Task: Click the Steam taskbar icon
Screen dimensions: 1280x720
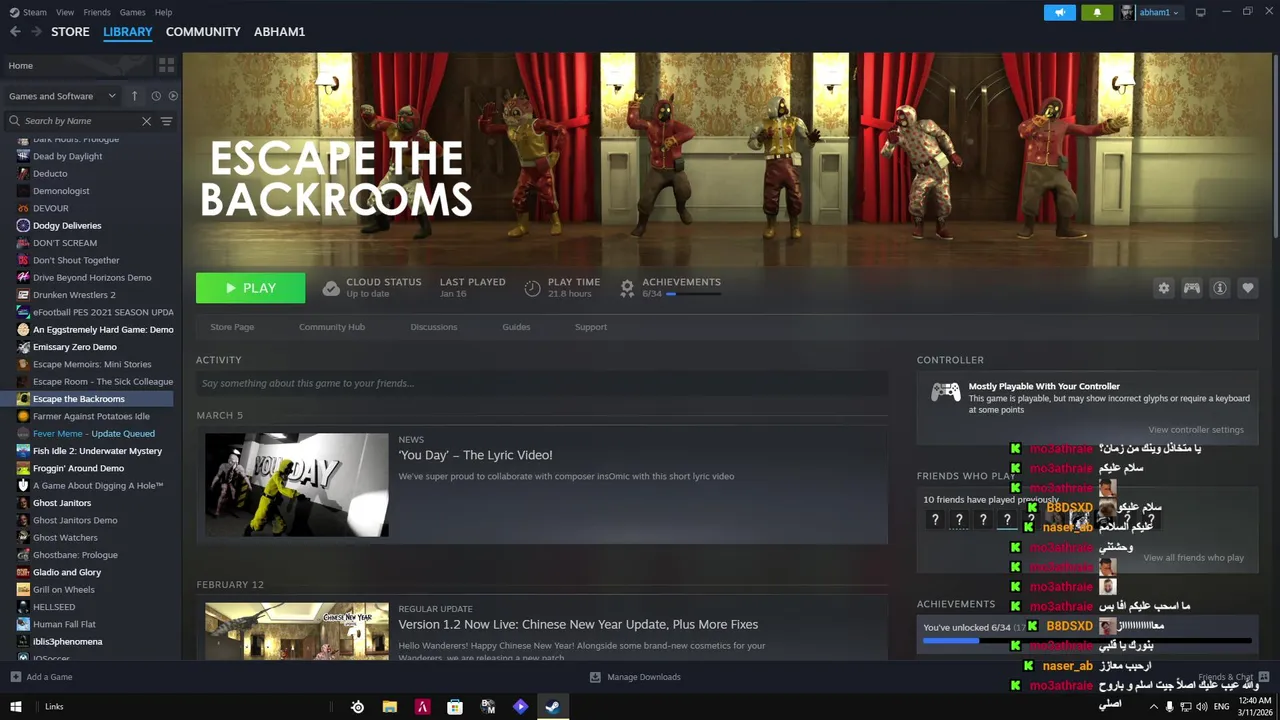Action: pyautogui.click(x=552, y=707)
